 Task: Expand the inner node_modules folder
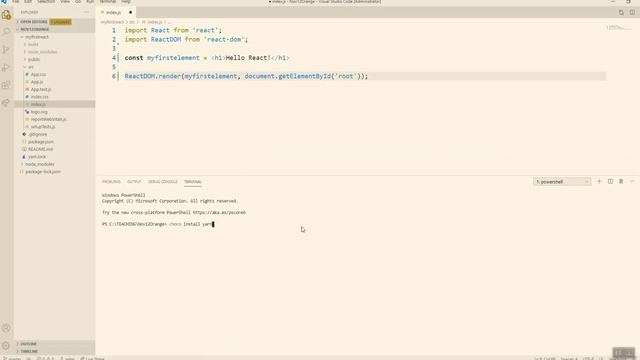click(42, 52)
